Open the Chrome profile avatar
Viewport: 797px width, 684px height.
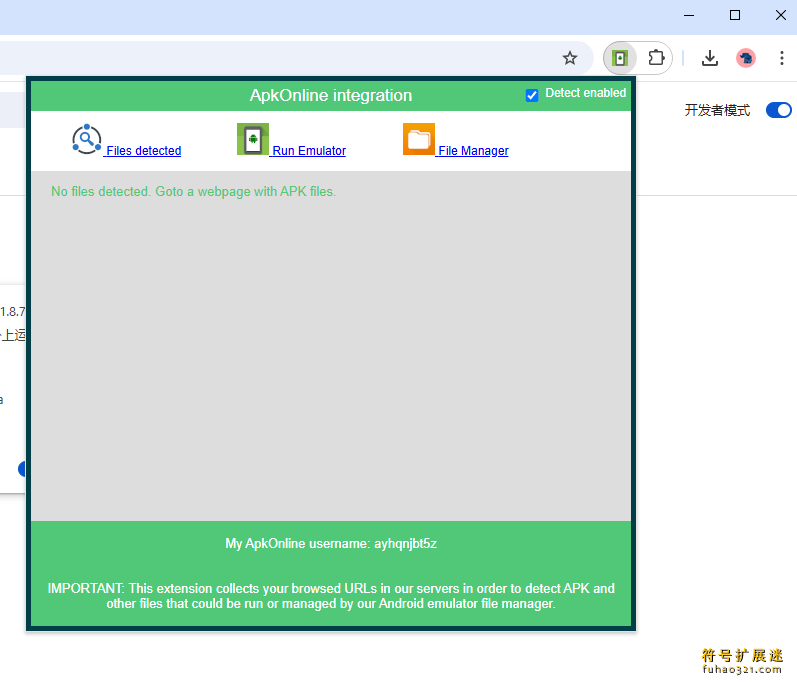[x=746, y=58]
